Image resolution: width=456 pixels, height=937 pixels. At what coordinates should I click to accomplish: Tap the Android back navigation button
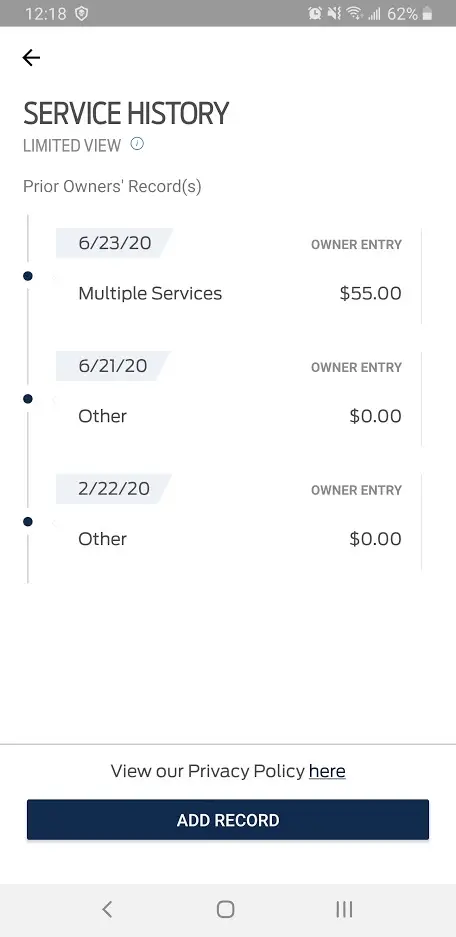pos(107,909)
